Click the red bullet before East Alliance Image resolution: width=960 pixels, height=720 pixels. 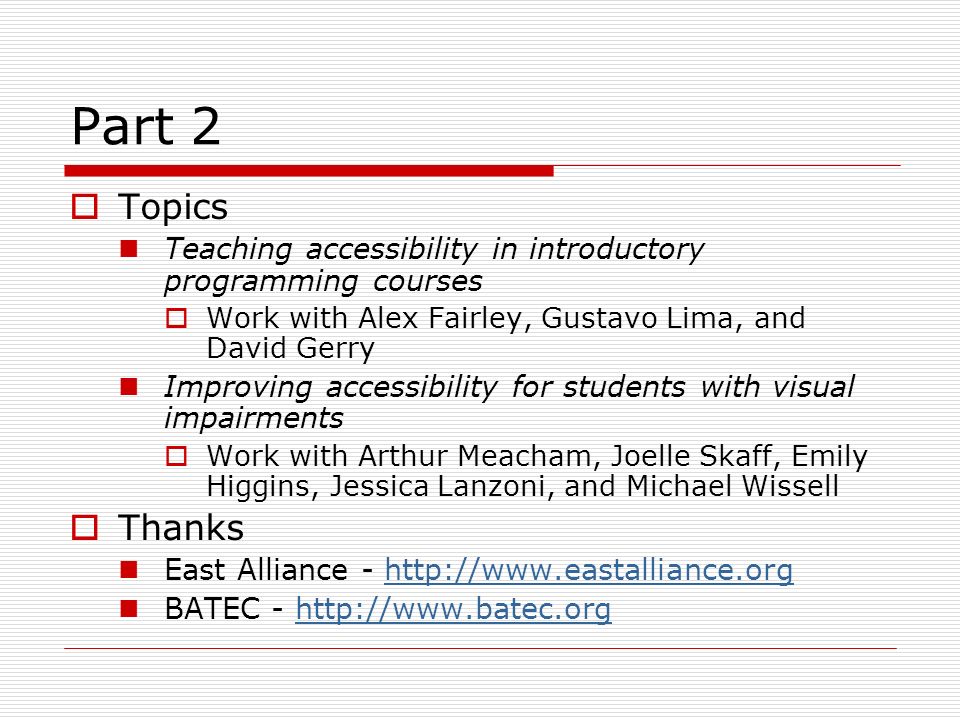(x=129, y=570)
